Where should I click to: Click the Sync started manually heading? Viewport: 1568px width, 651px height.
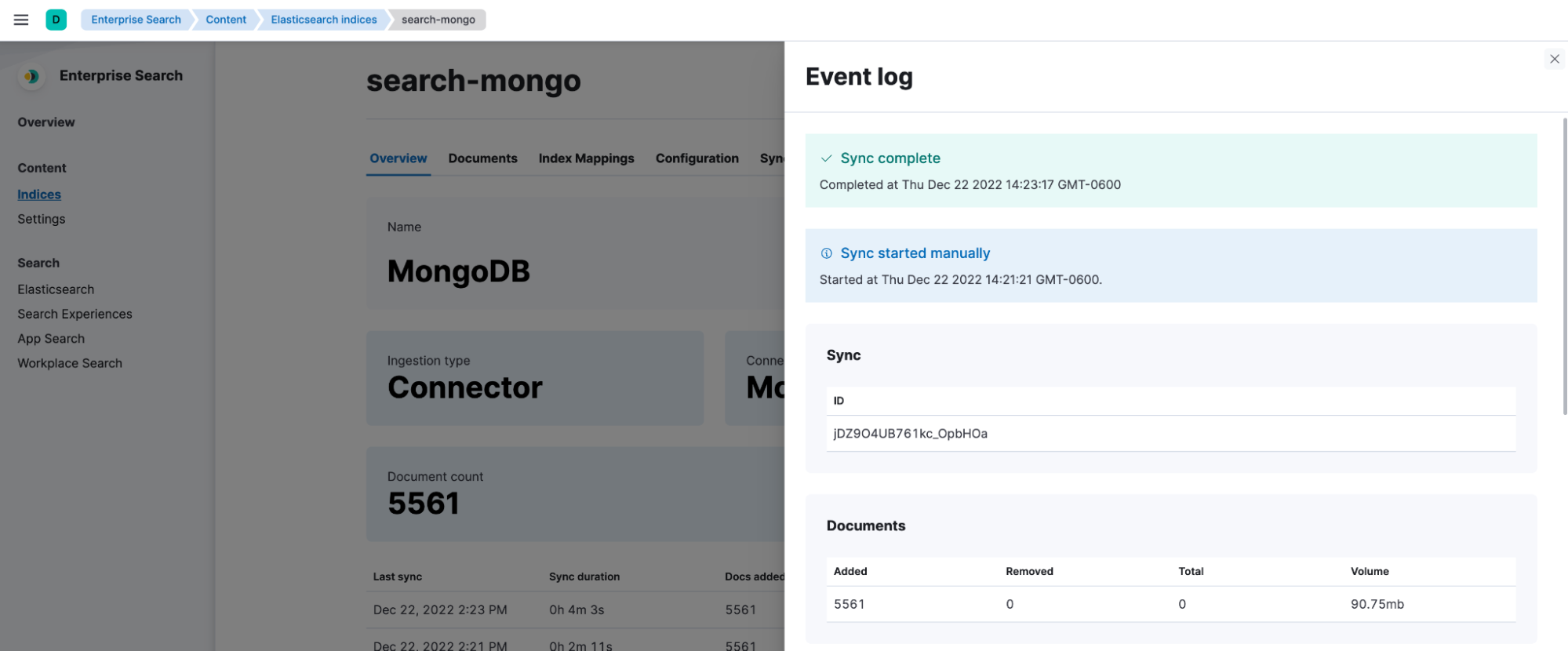(x=915, y=253)
